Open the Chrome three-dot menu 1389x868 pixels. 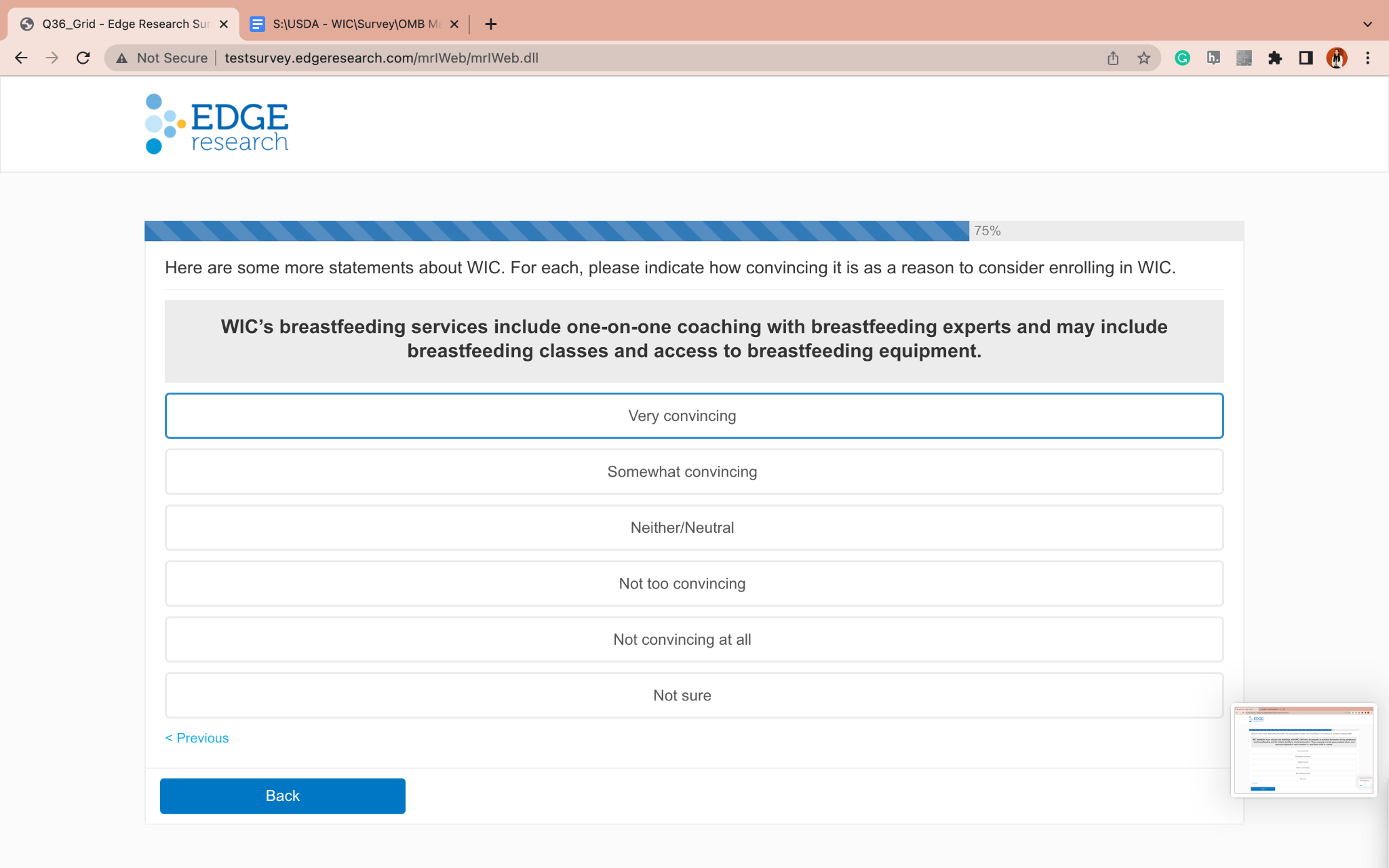click(1368, 58)
